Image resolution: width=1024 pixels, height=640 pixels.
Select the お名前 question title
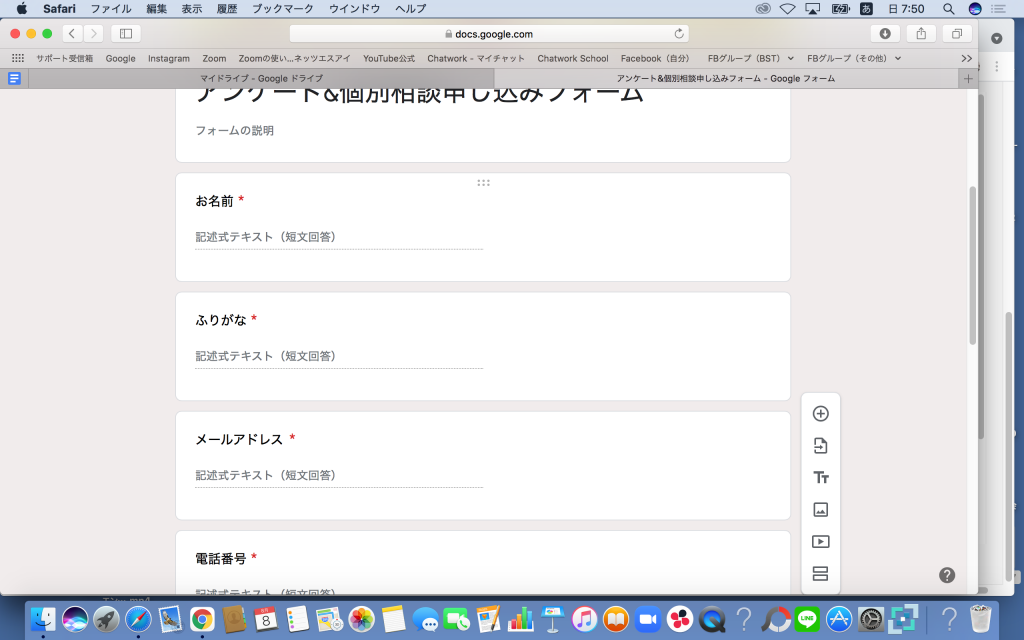click(214, 201)
